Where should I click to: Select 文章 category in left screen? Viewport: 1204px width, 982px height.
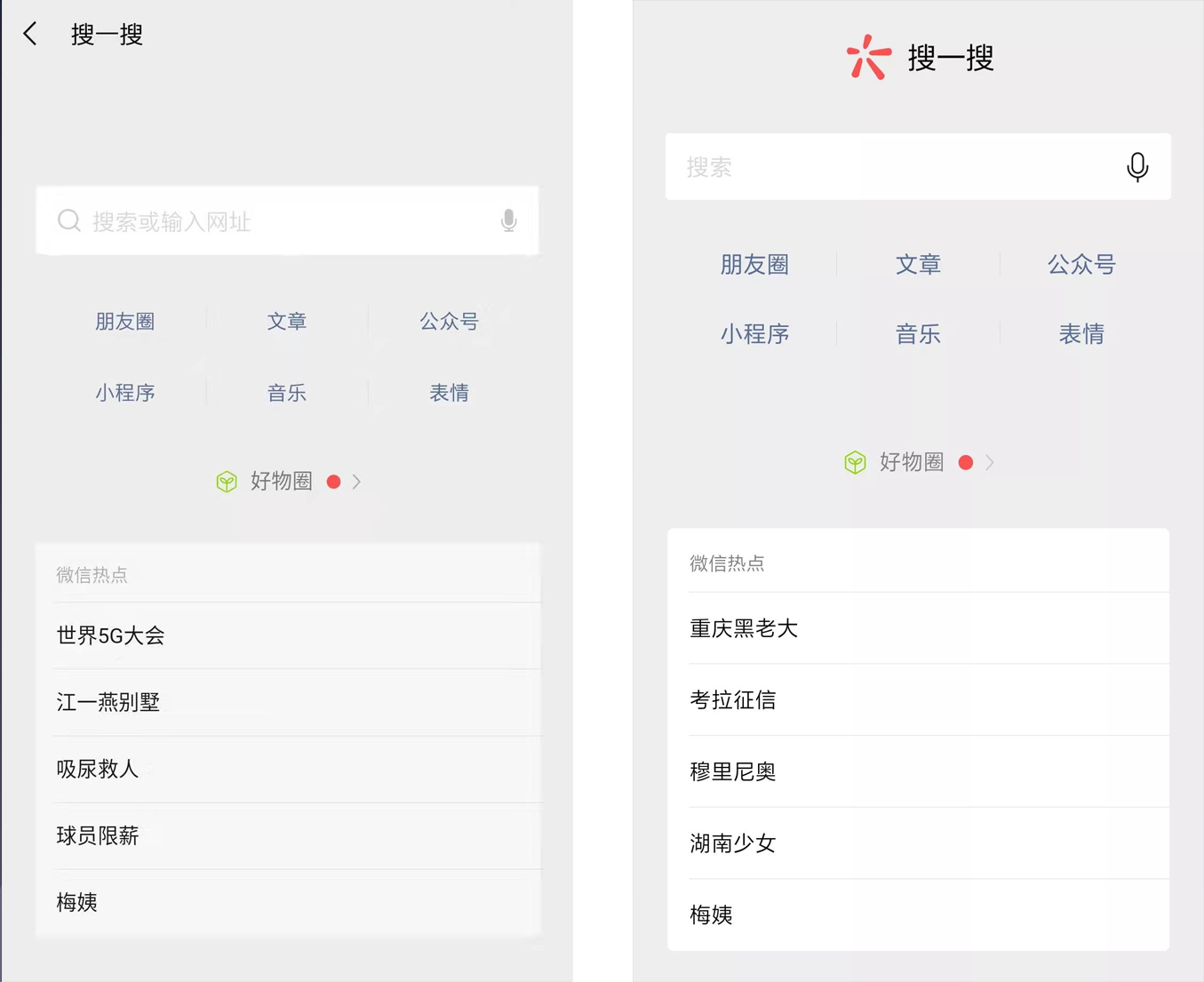tap(287, 321)
